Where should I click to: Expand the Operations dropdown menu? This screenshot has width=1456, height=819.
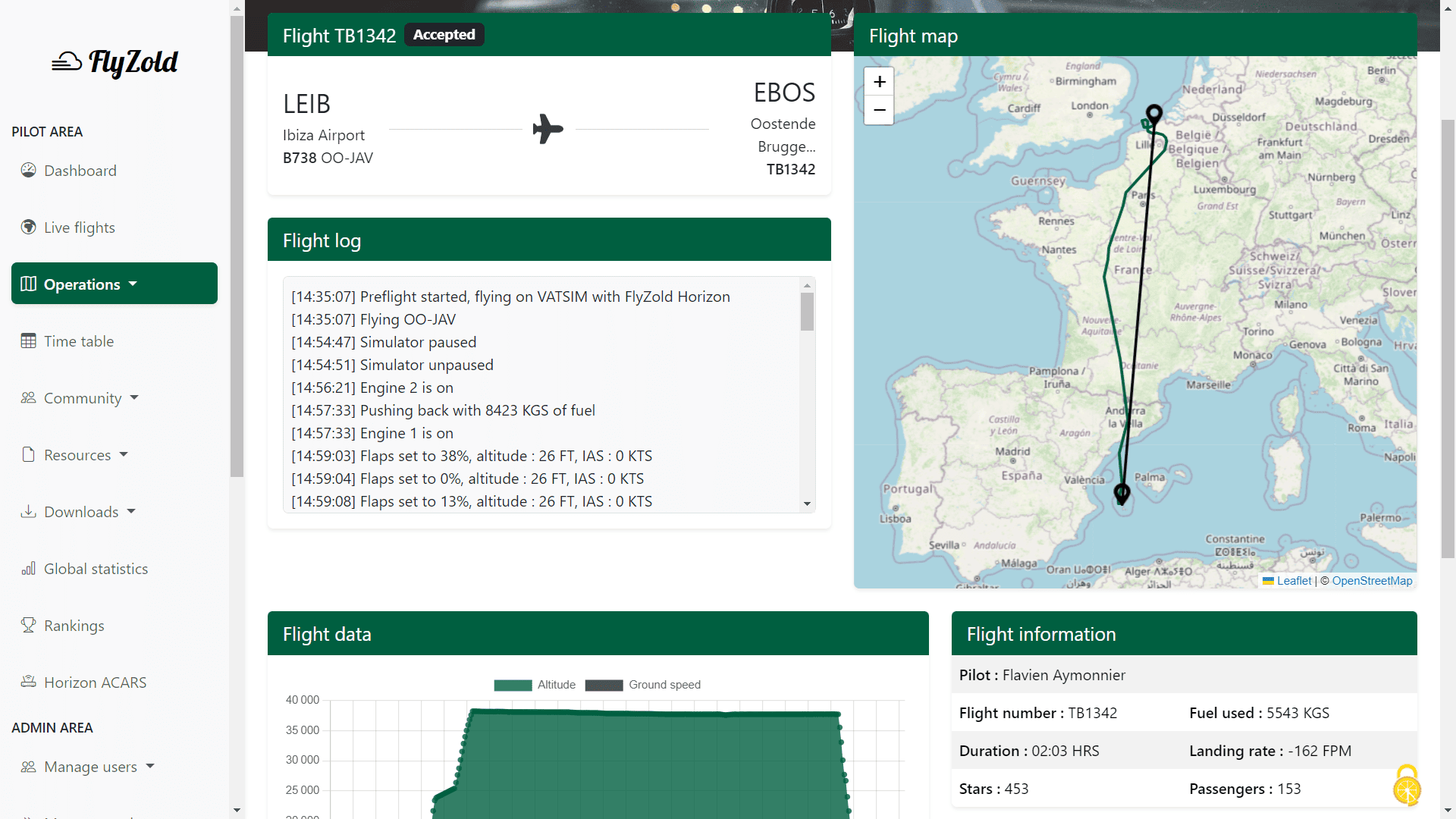tap(113, 284)
